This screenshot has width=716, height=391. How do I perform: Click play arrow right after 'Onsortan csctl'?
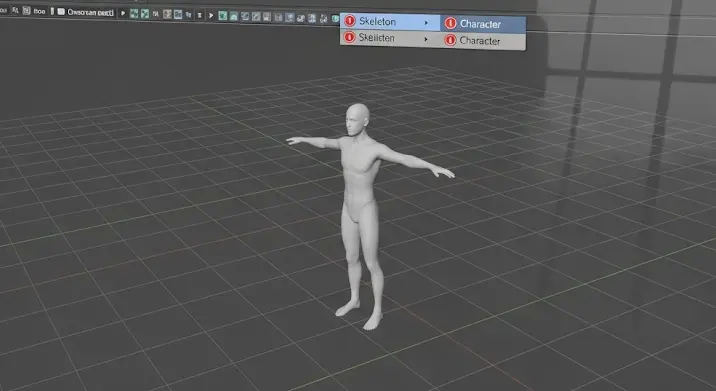pyautogui.click(x=122, y=13)
